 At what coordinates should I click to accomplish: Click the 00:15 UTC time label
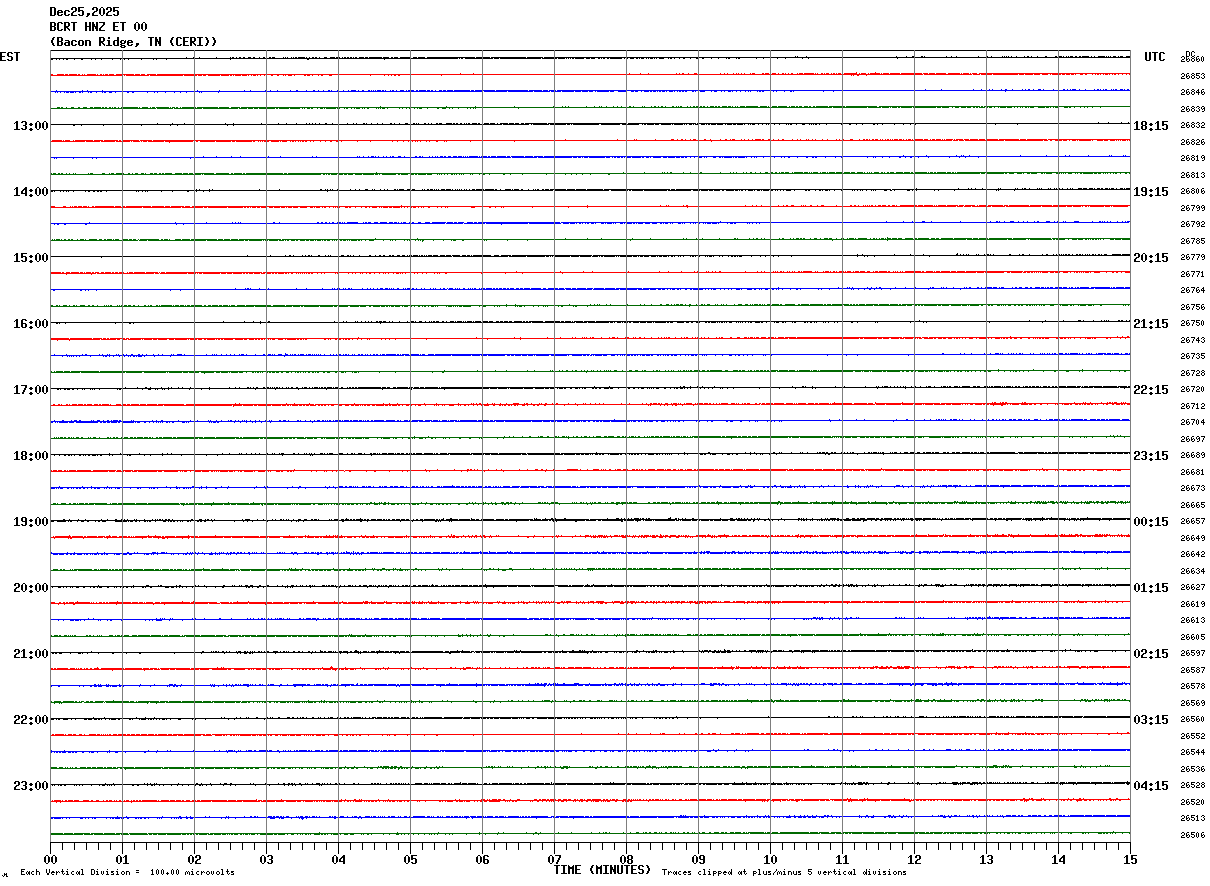(x=1151, y=522)
